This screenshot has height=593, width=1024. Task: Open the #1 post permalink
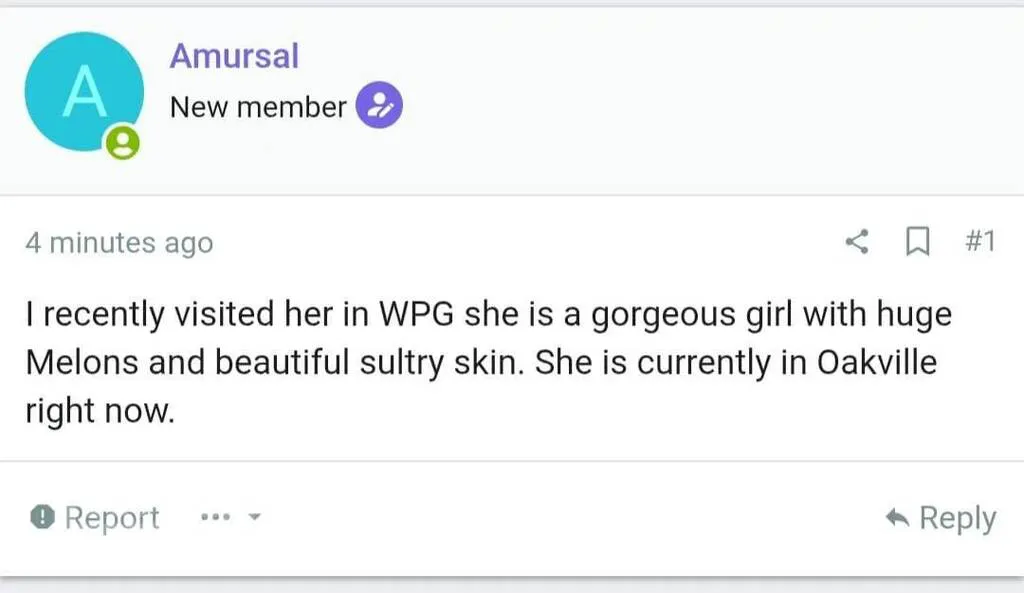(x=980, y=242)
